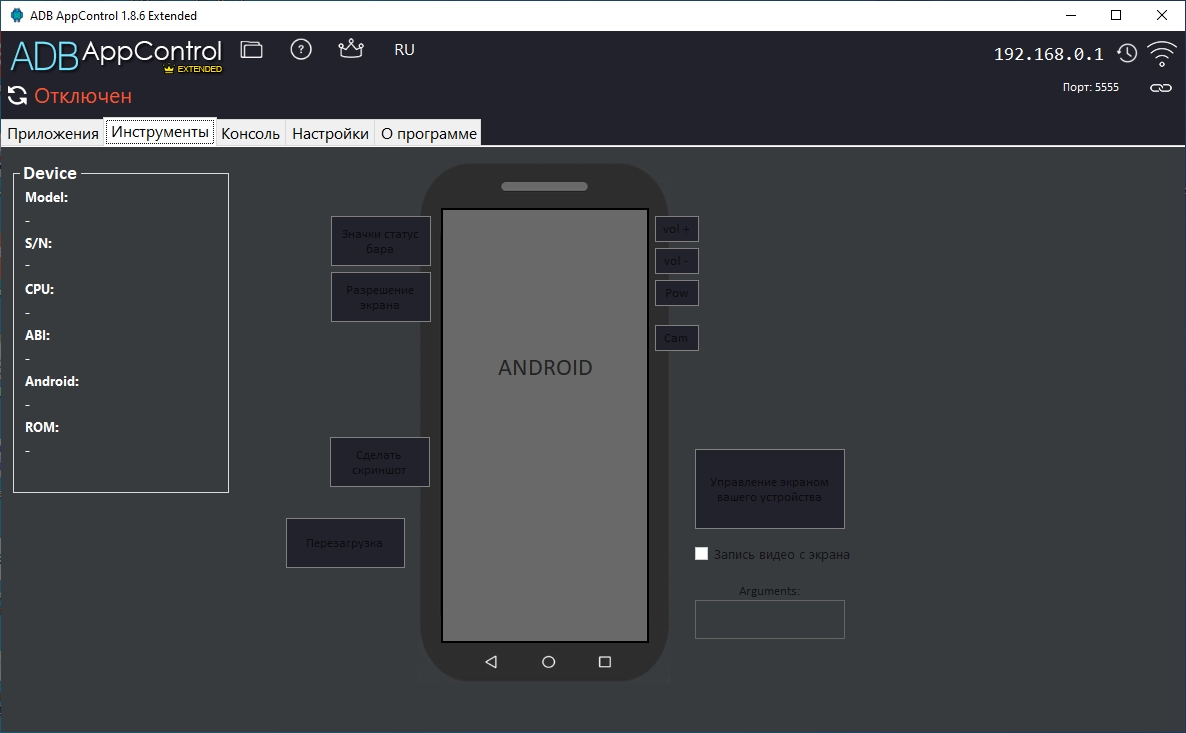Open the Консоль tab
Screen dimensions: 1186x733
click(250, 133)
